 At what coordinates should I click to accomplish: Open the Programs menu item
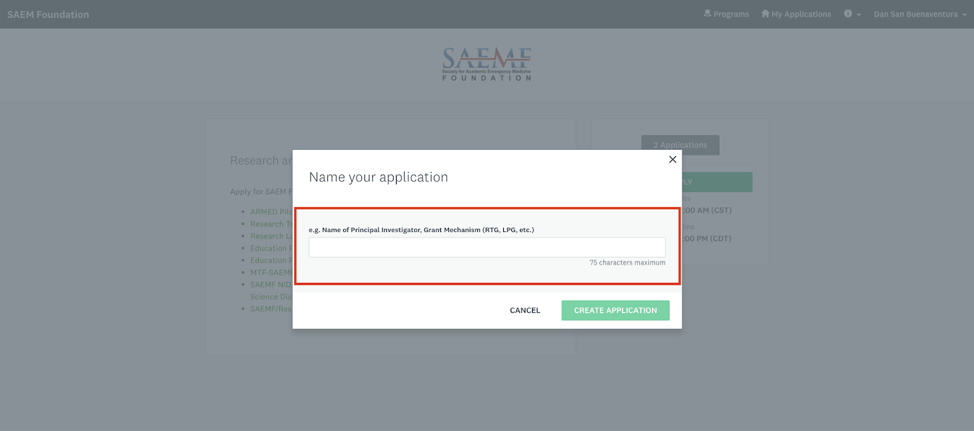point(726,14)
